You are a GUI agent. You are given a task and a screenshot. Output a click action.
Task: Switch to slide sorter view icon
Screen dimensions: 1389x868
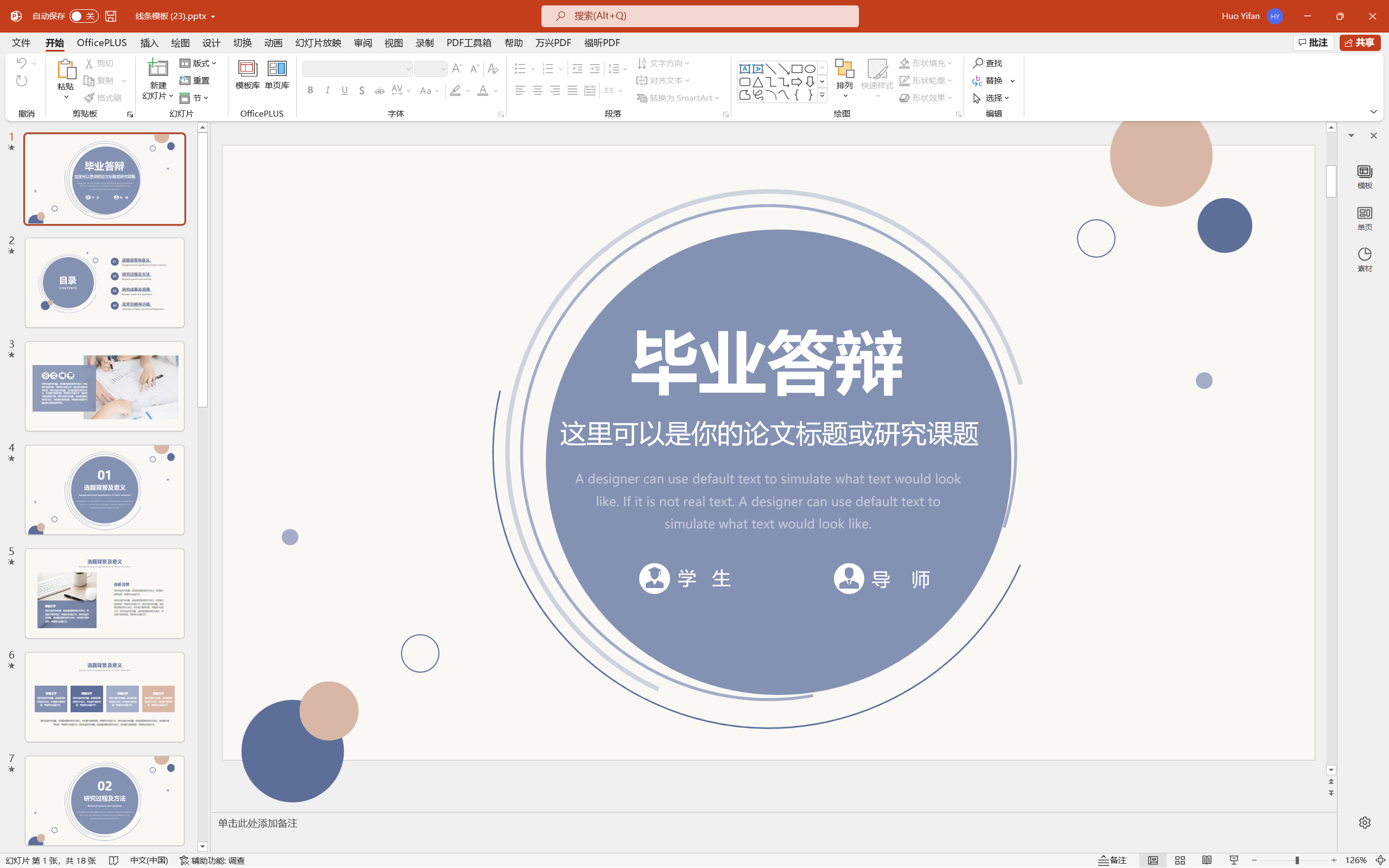coord(1180,860)
